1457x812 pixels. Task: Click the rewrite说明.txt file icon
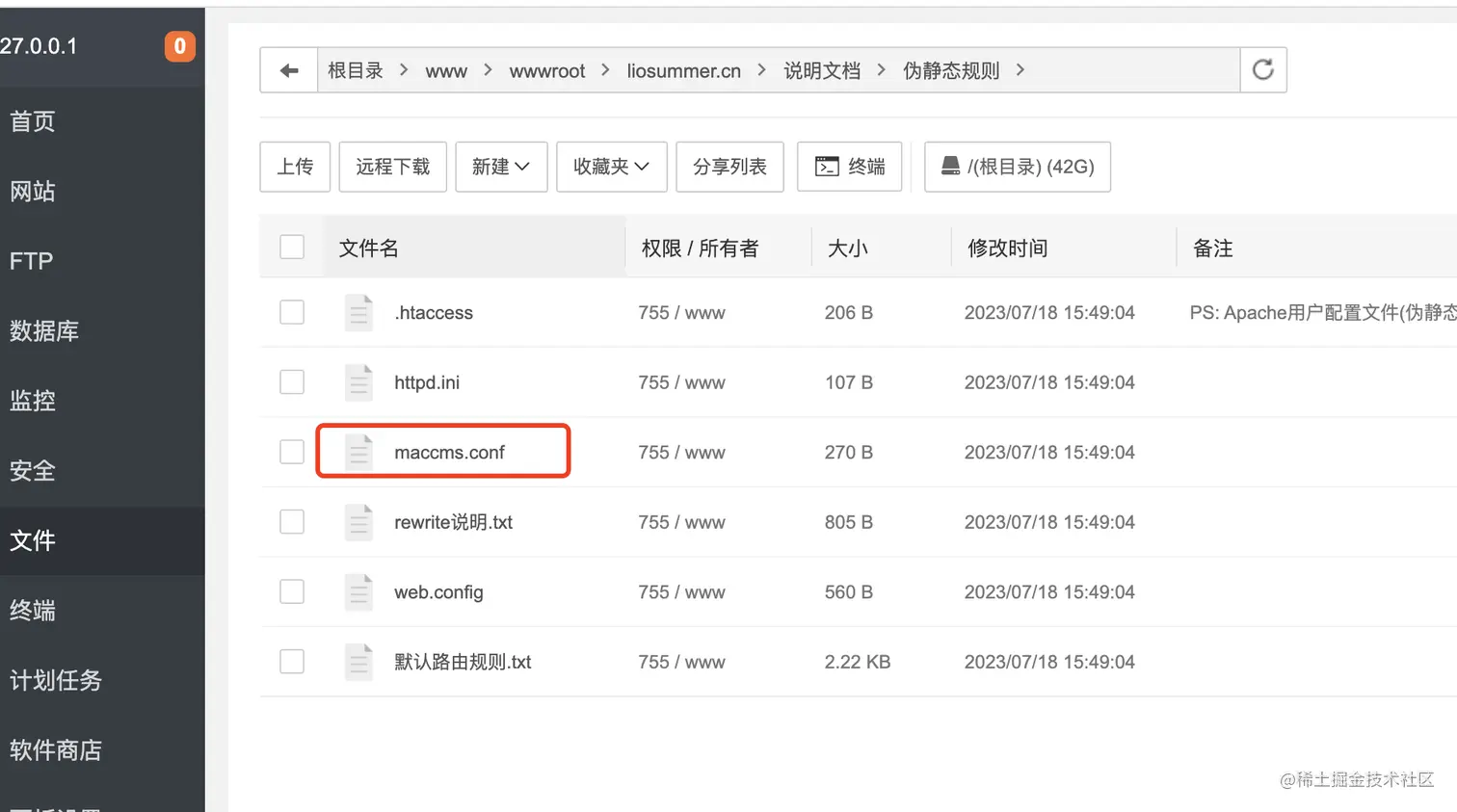tap(358, 522)
